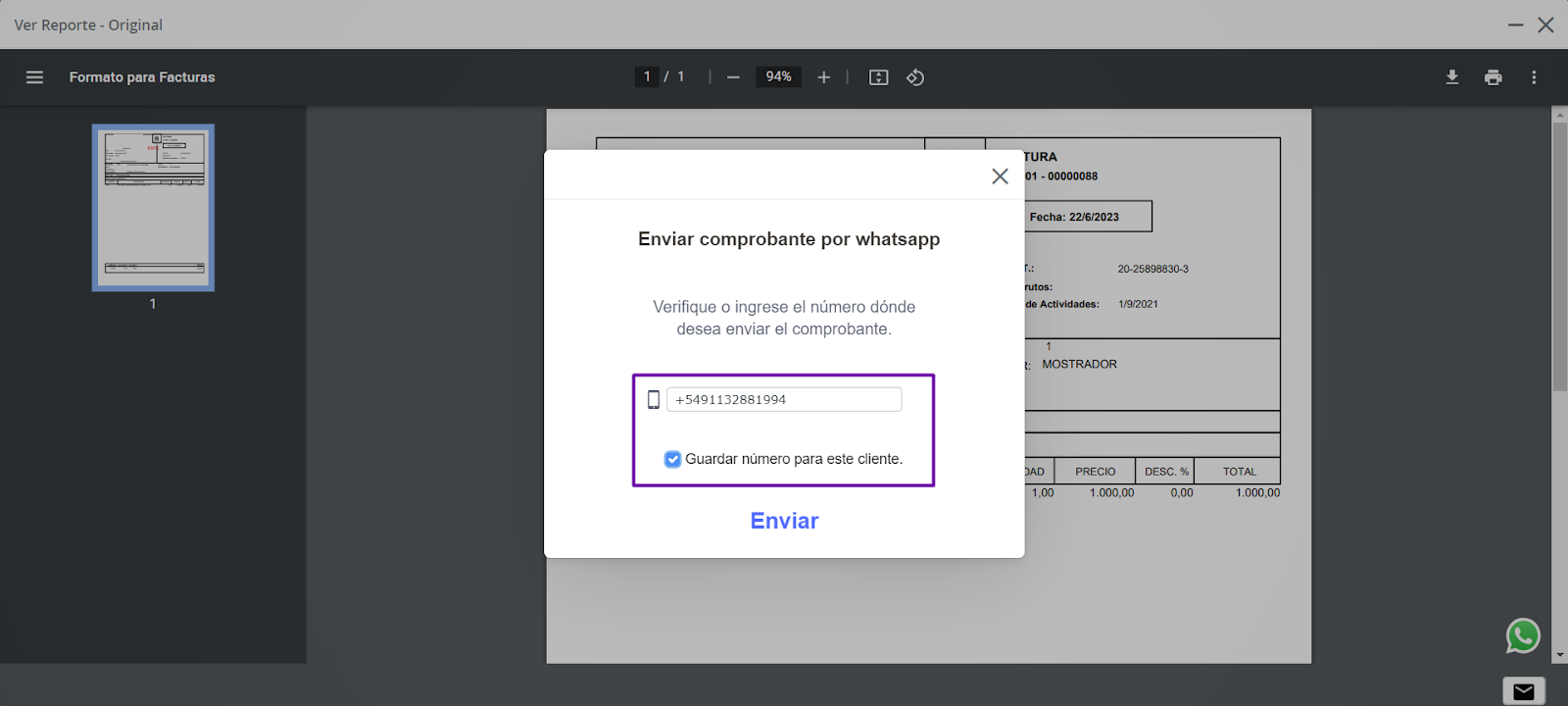This screenshot has height=706, width=1568.
Task: Click the 94% zoom level field
Action: (778, 76)
